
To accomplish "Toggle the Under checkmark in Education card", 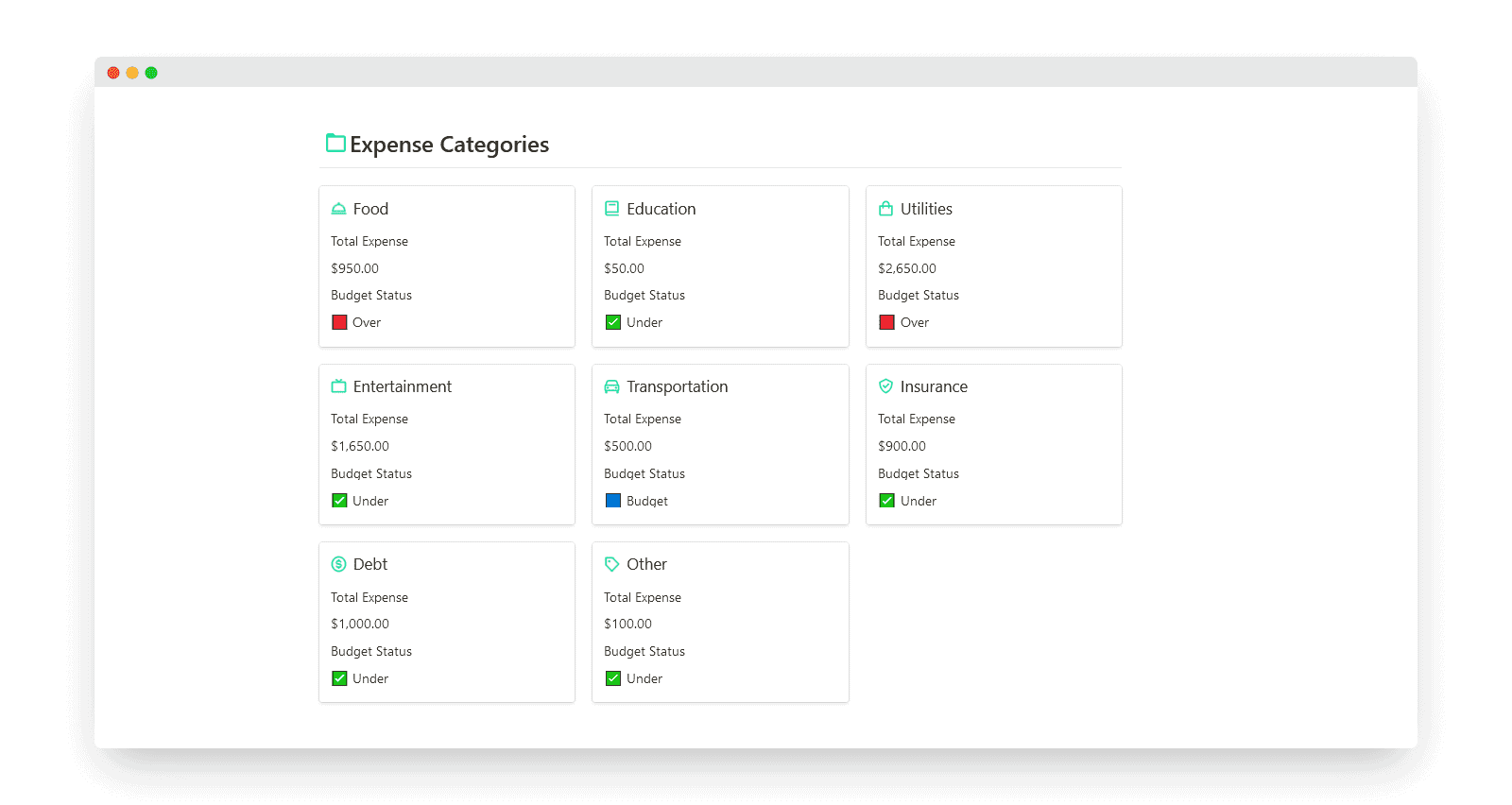I will click(x=613, y=322).
